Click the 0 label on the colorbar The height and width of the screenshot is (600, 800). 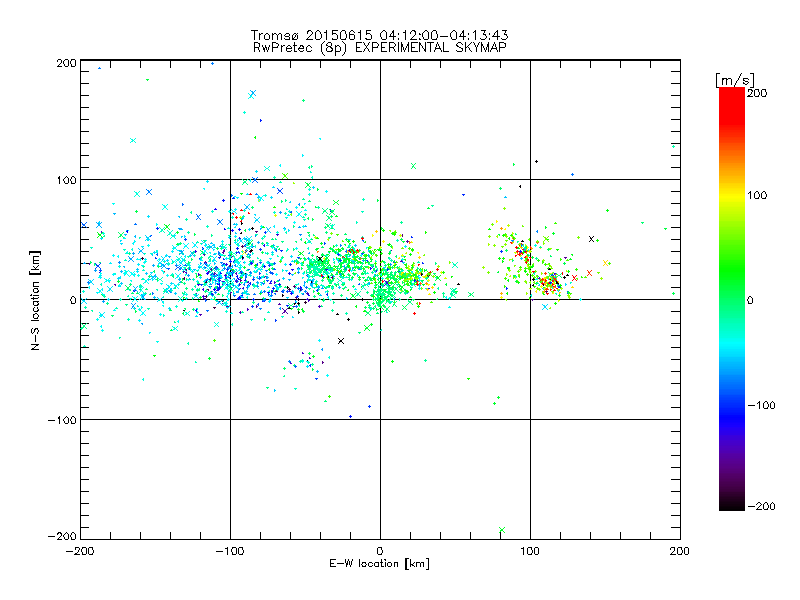[x=750, y=301]
